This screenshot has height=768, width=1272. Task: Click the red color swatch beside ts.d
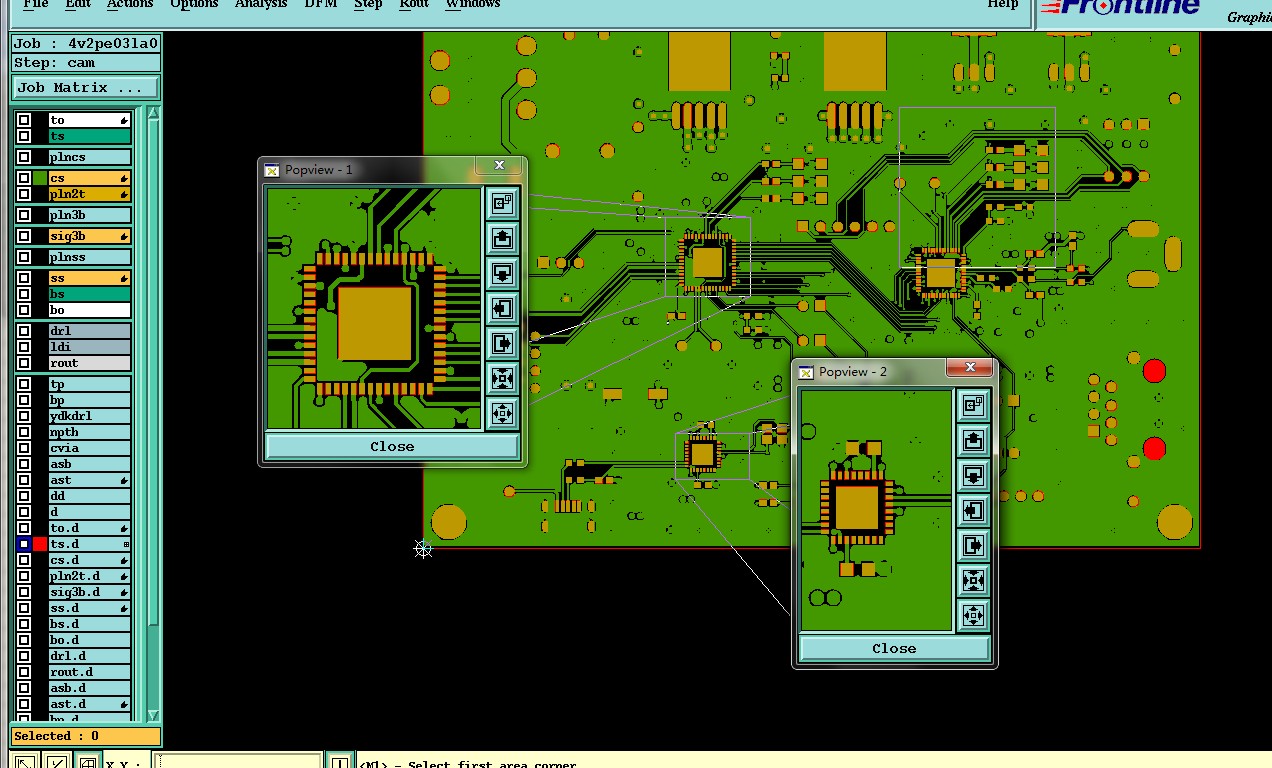point(40,544)
